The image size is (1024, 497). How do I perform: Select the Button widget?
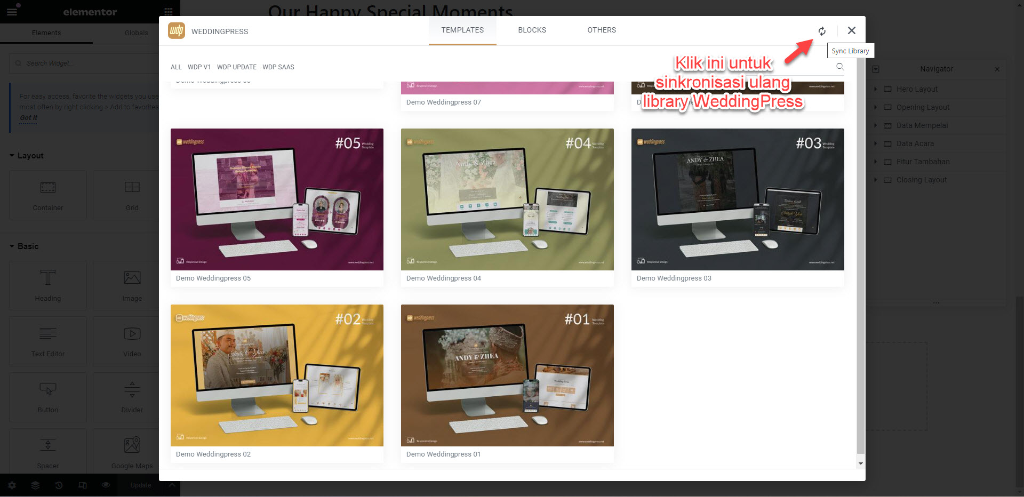point(48,398)
